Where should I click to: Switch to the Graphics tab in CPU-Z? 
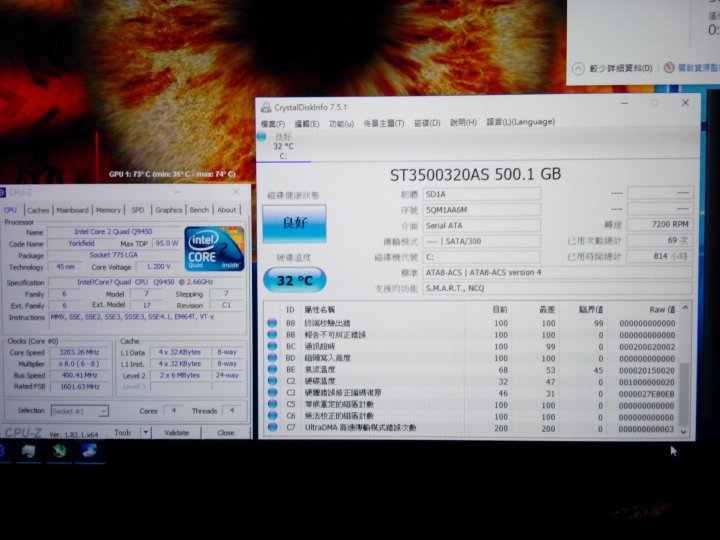tap(169, 210)
